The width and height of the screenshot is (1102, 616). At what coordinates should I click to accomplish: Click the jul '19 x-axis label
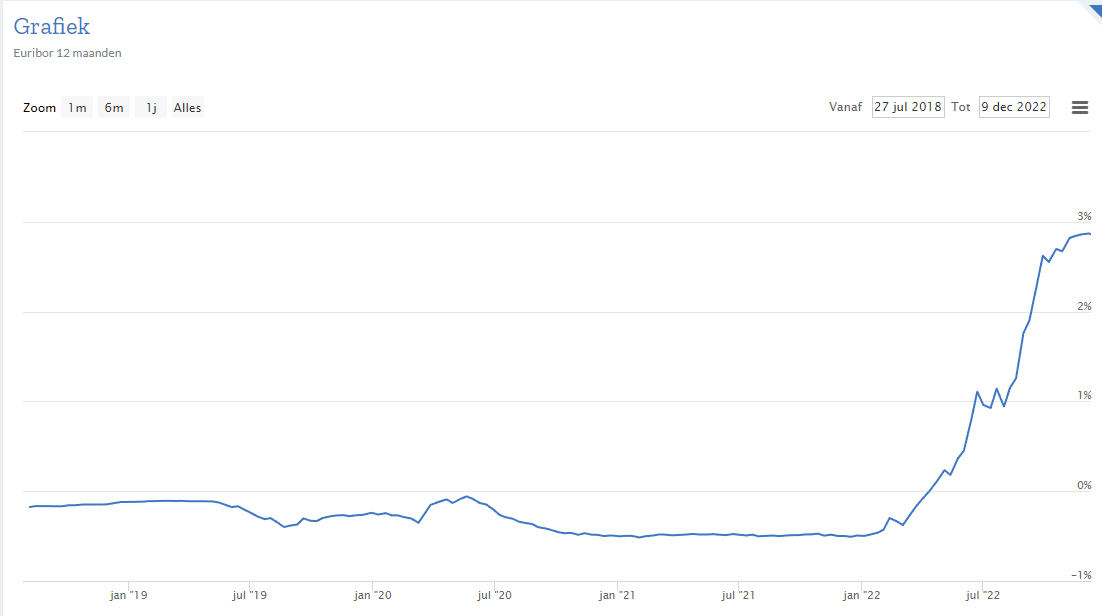(x=250, y=596)
